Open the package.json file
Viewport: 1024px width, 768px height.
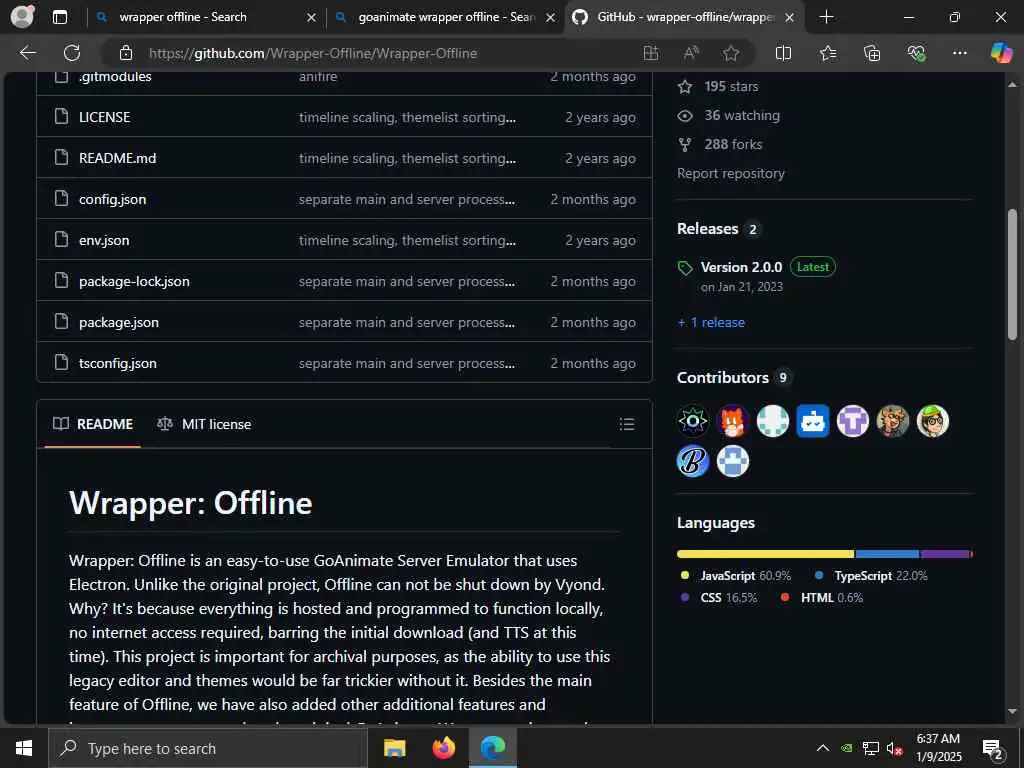[x=119, y=323]
